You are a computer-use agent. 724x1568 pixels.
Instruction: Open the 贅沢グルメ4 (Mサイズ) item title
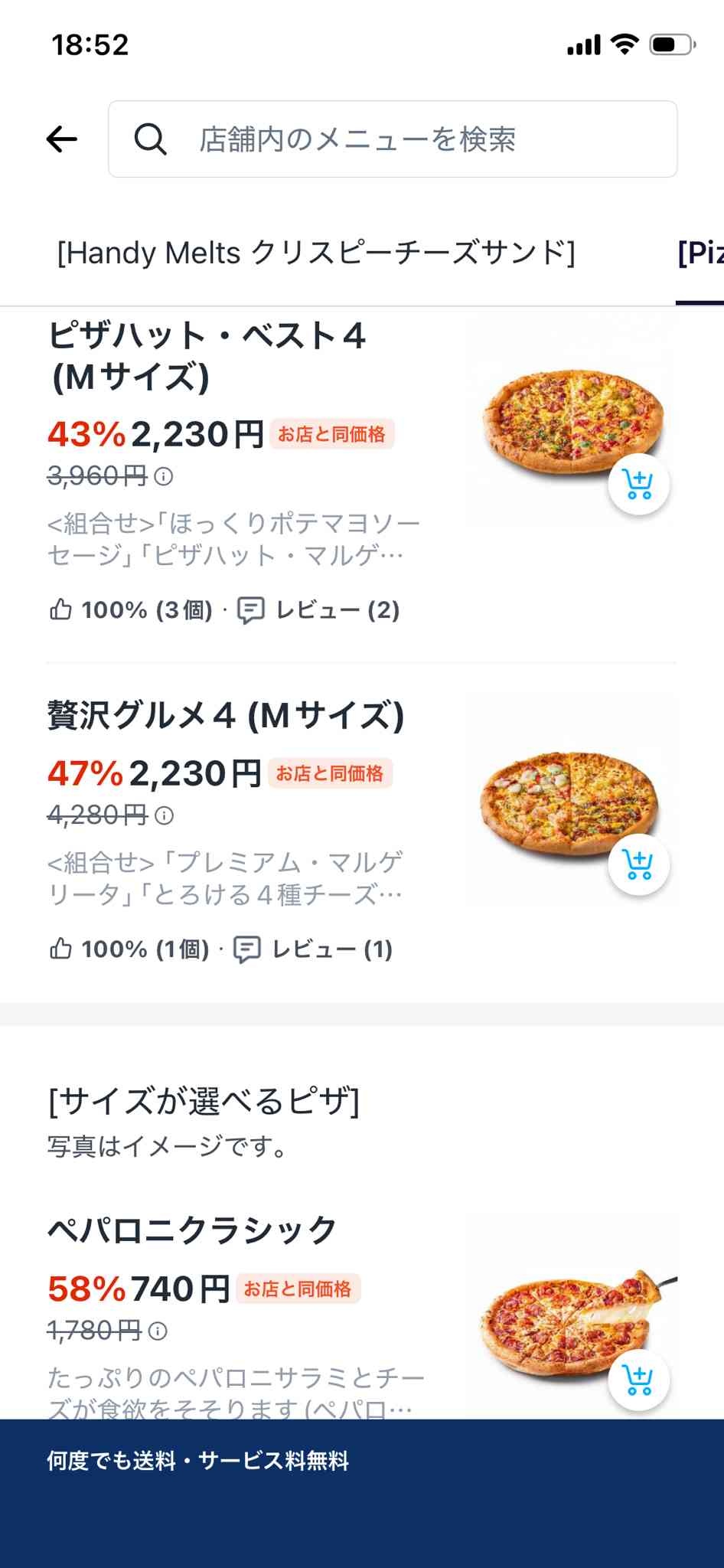pos(226,716)
